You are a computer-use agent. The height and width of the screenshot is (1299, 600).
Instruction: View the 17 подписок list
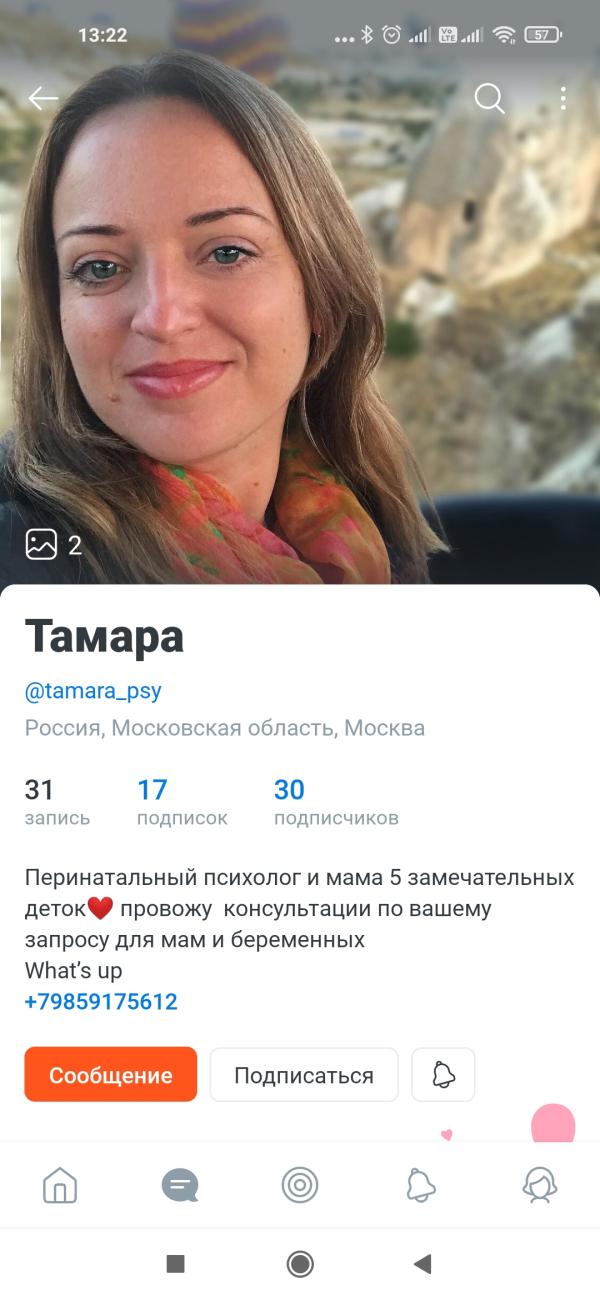click(x=182, y=803)
